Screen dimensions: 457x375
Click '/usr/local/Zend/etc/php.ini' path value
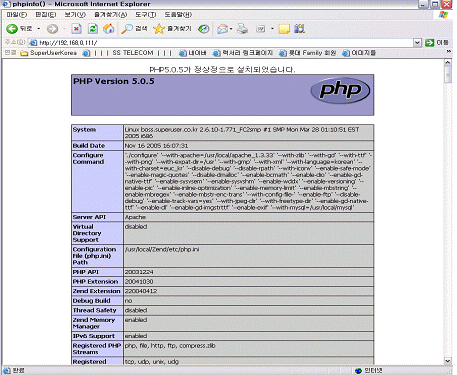point(162,249)
